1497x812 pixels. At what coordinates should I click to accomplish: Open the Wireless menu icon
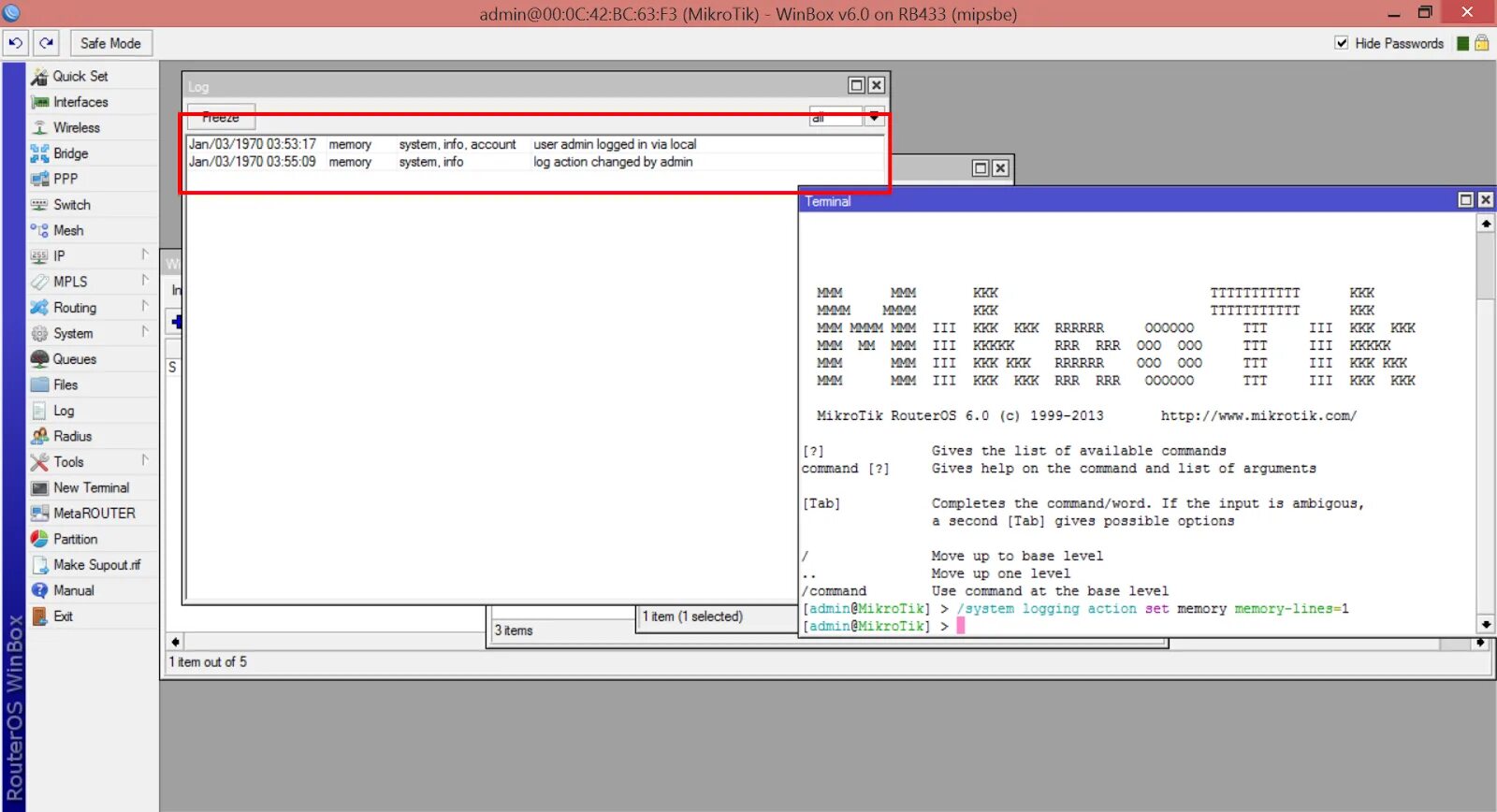tap(39, 127)
